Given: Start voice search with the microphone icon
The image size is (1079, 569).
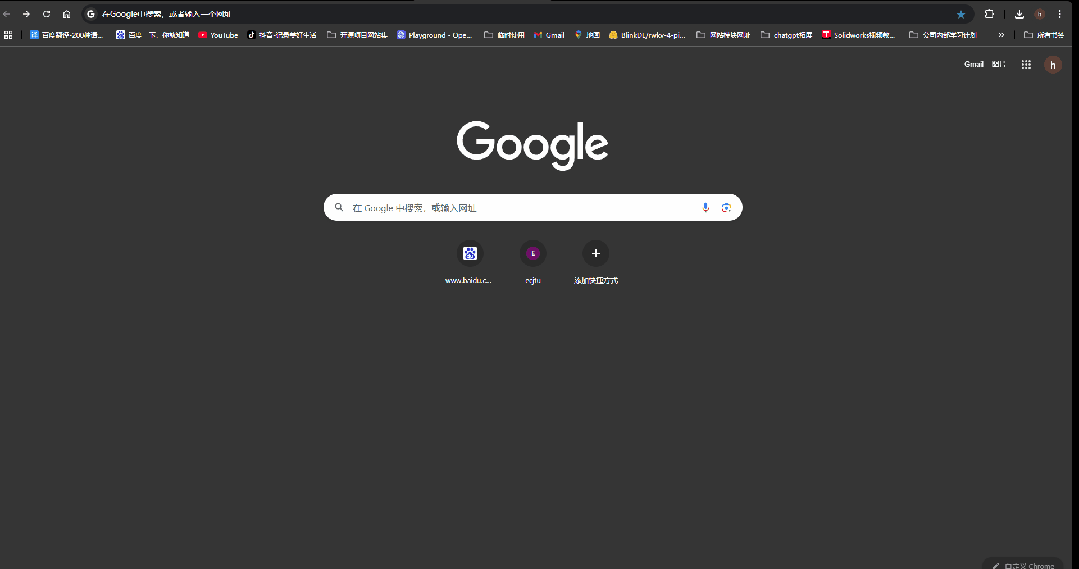Looking at the screenshot, I should pyautogui.click(x=705, y=208).
